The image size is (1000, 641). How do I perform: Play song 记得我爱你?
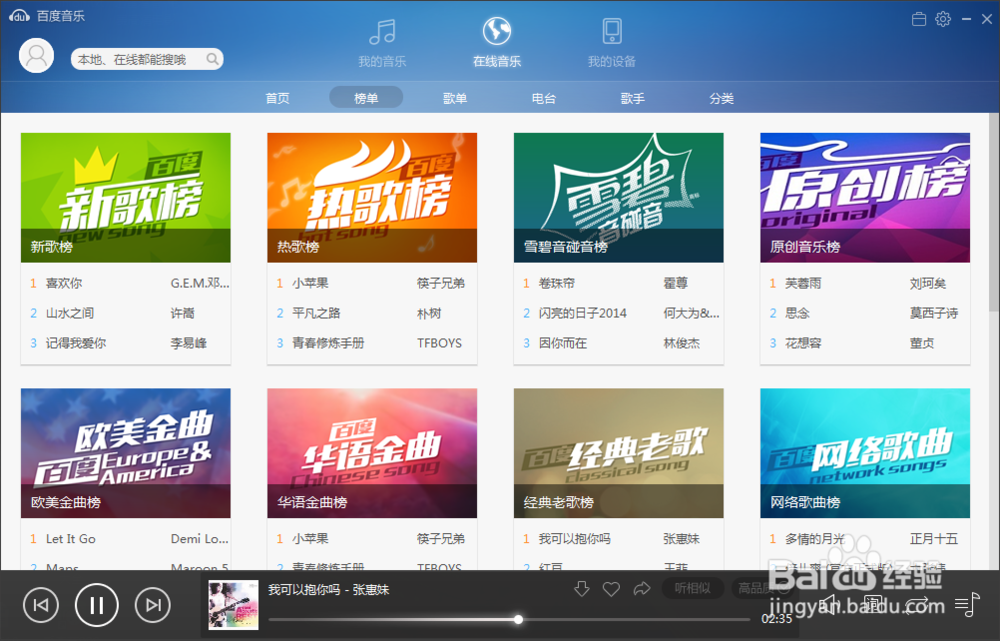[x=76, y=343]
